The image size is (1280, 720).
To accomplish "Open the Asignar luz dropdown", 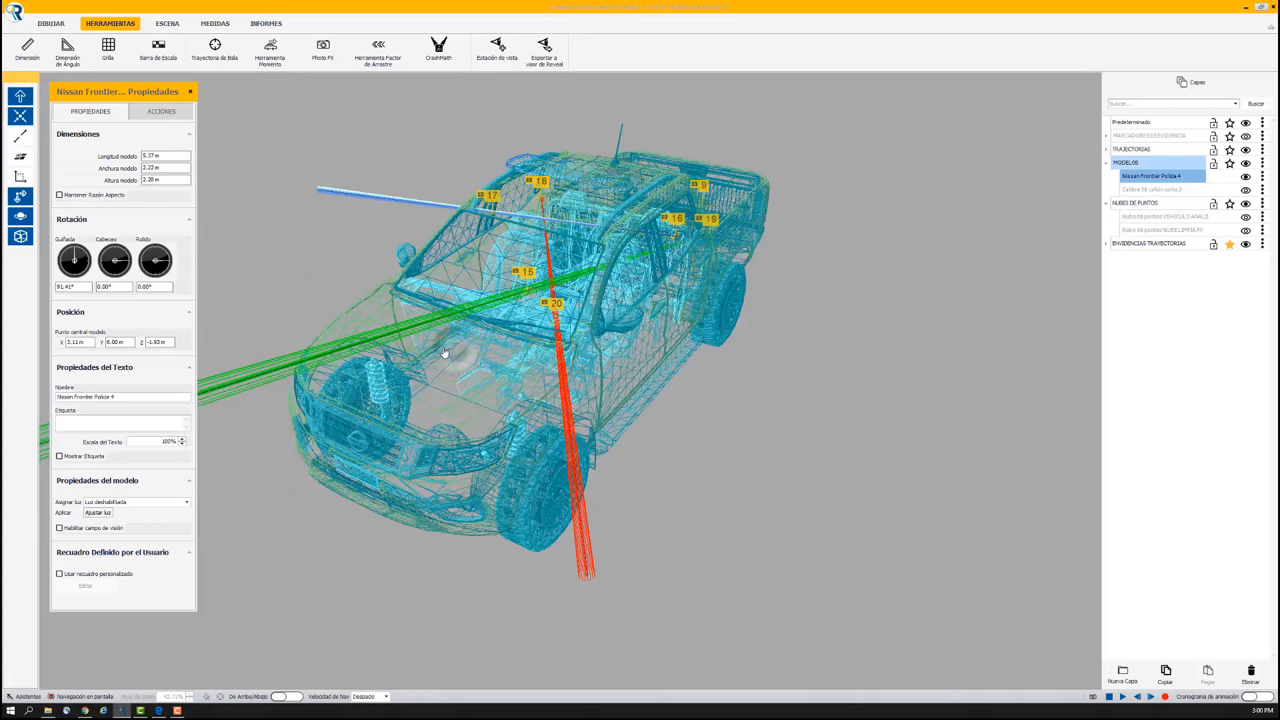I will [x=137, y=502].
